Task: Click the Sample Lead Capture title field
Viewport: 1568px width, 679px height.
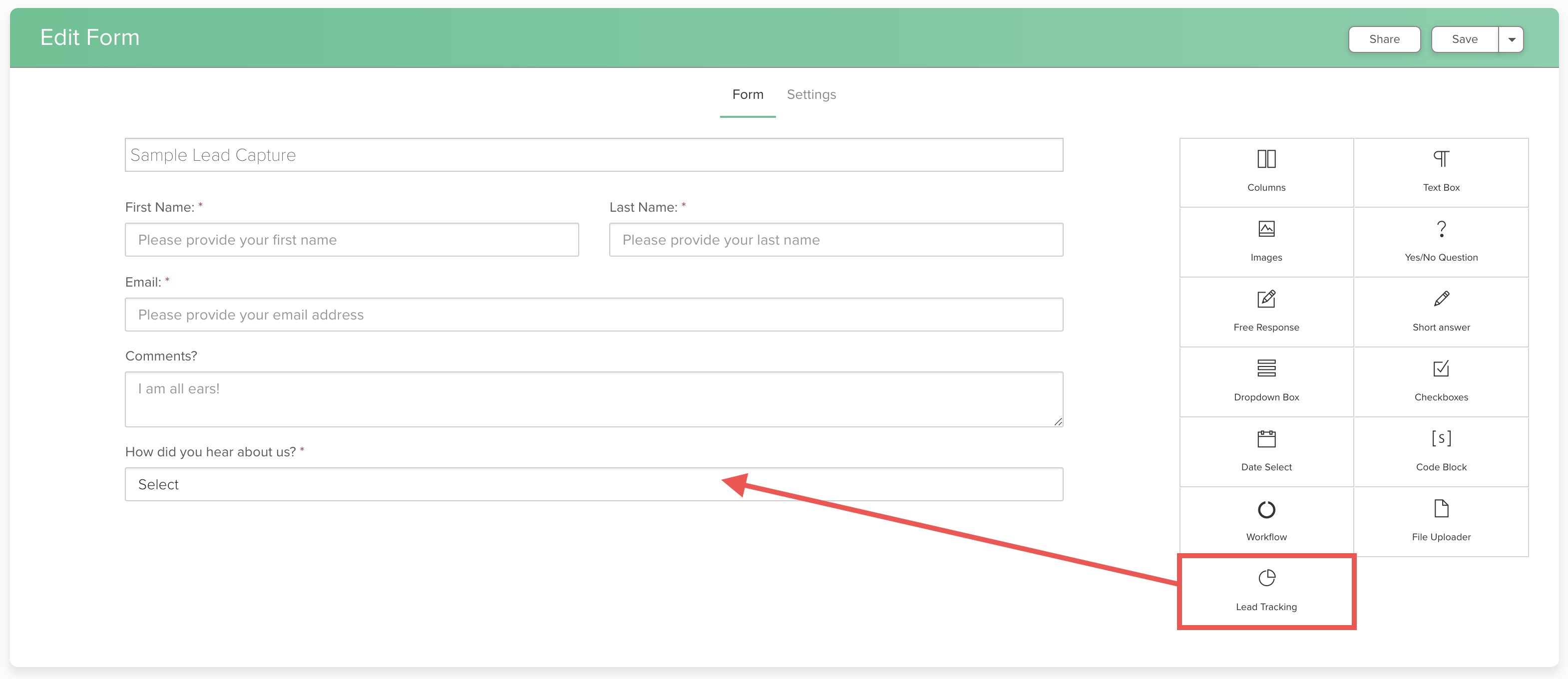Action: (x=593, y=155)
